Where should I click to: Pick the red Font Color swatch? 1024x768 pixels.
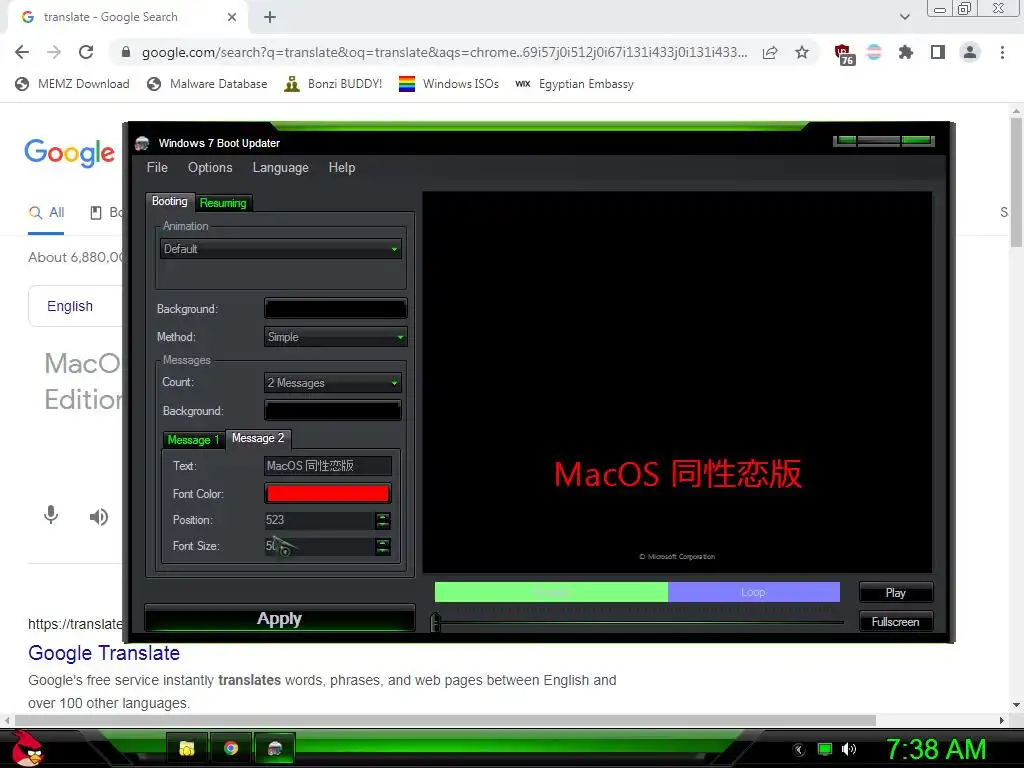(328, 494)
